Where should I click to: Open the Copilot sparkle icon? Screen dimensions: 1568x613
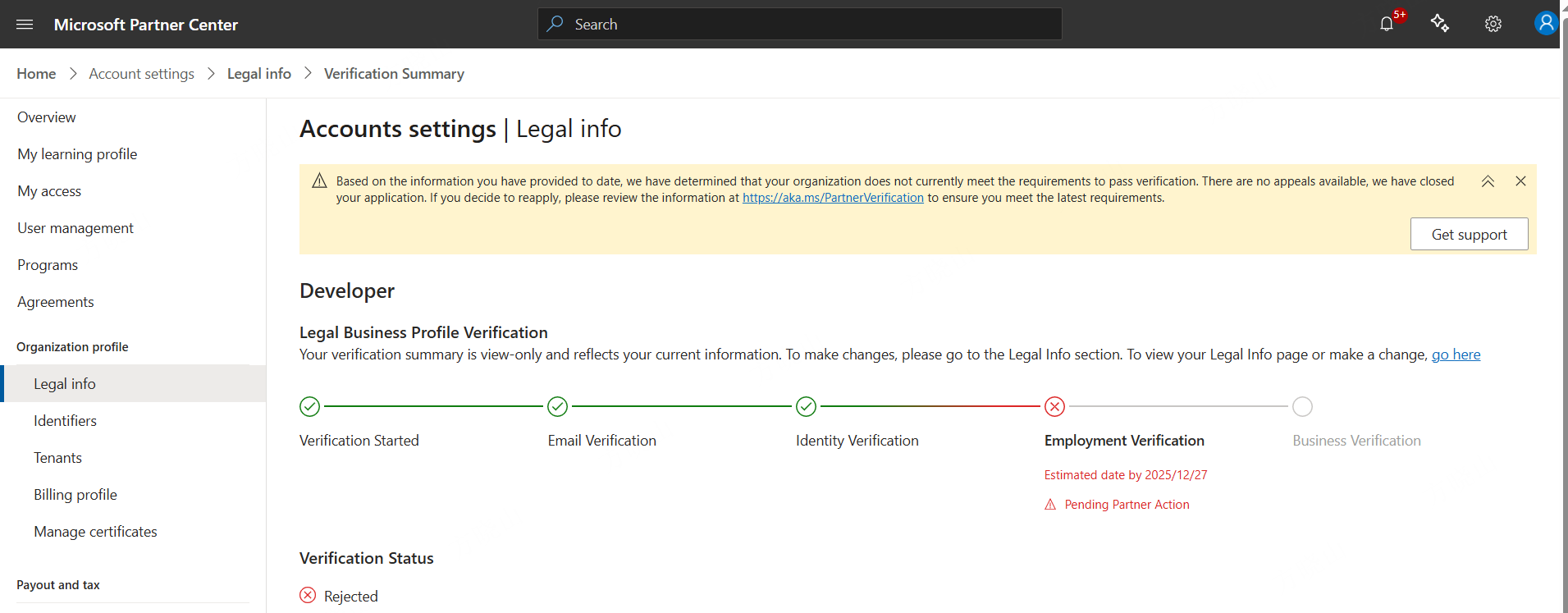(x=1440, y=24)
